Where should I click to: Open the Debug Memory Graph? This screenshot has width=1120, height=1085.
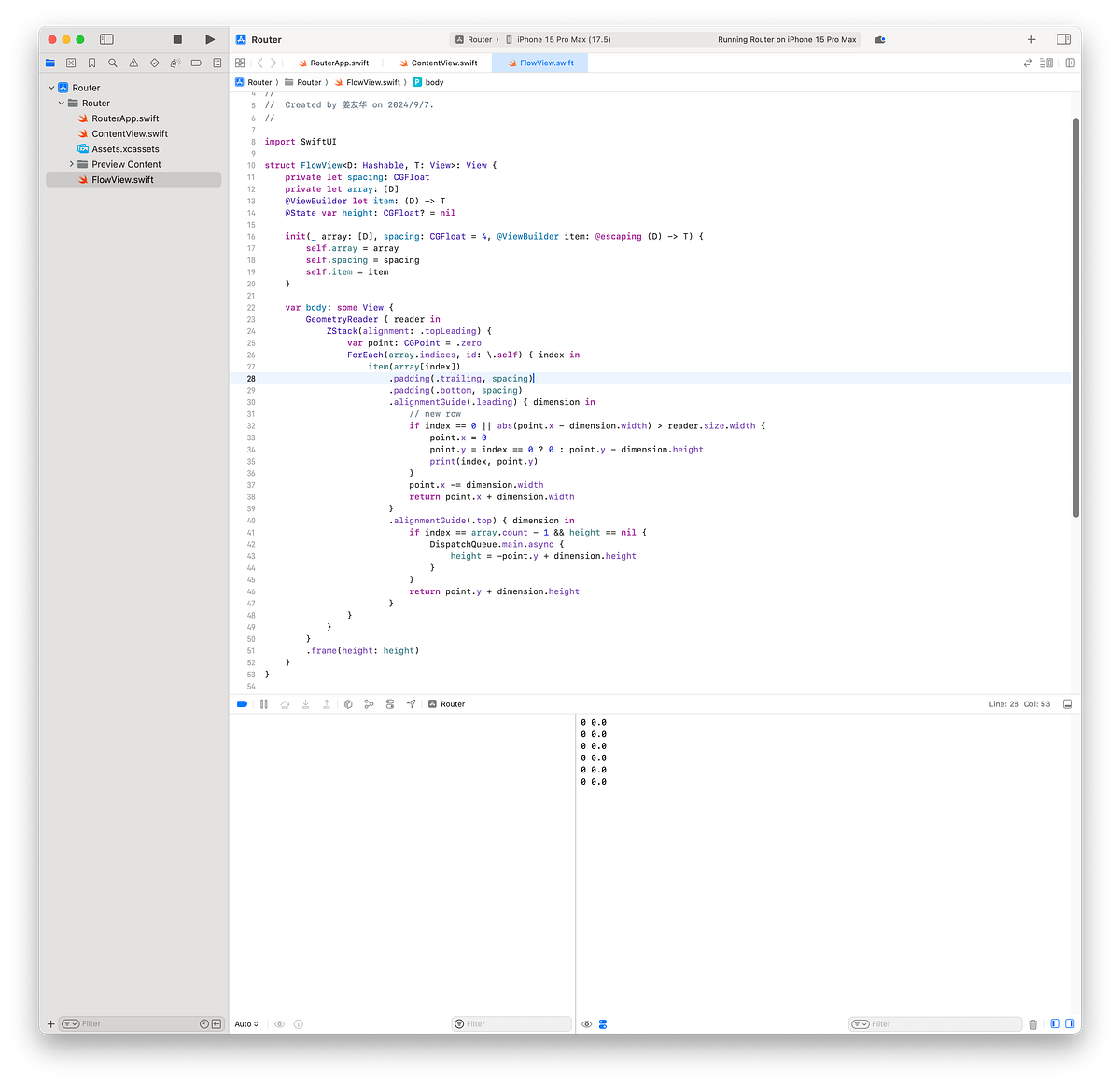pyautogui.click(x=369, y=704)
